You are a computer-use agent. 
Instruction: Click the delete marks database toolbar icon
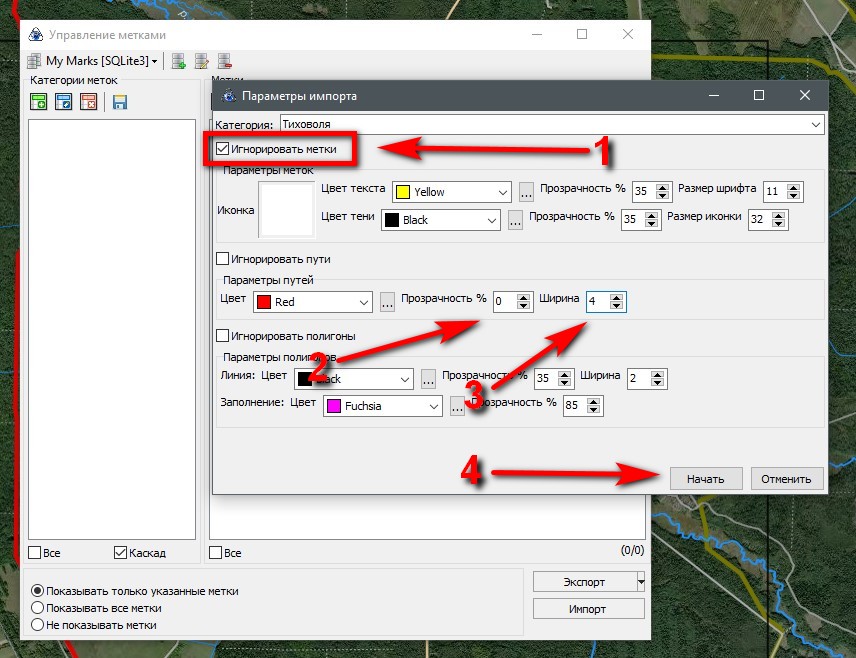point(224,61)
